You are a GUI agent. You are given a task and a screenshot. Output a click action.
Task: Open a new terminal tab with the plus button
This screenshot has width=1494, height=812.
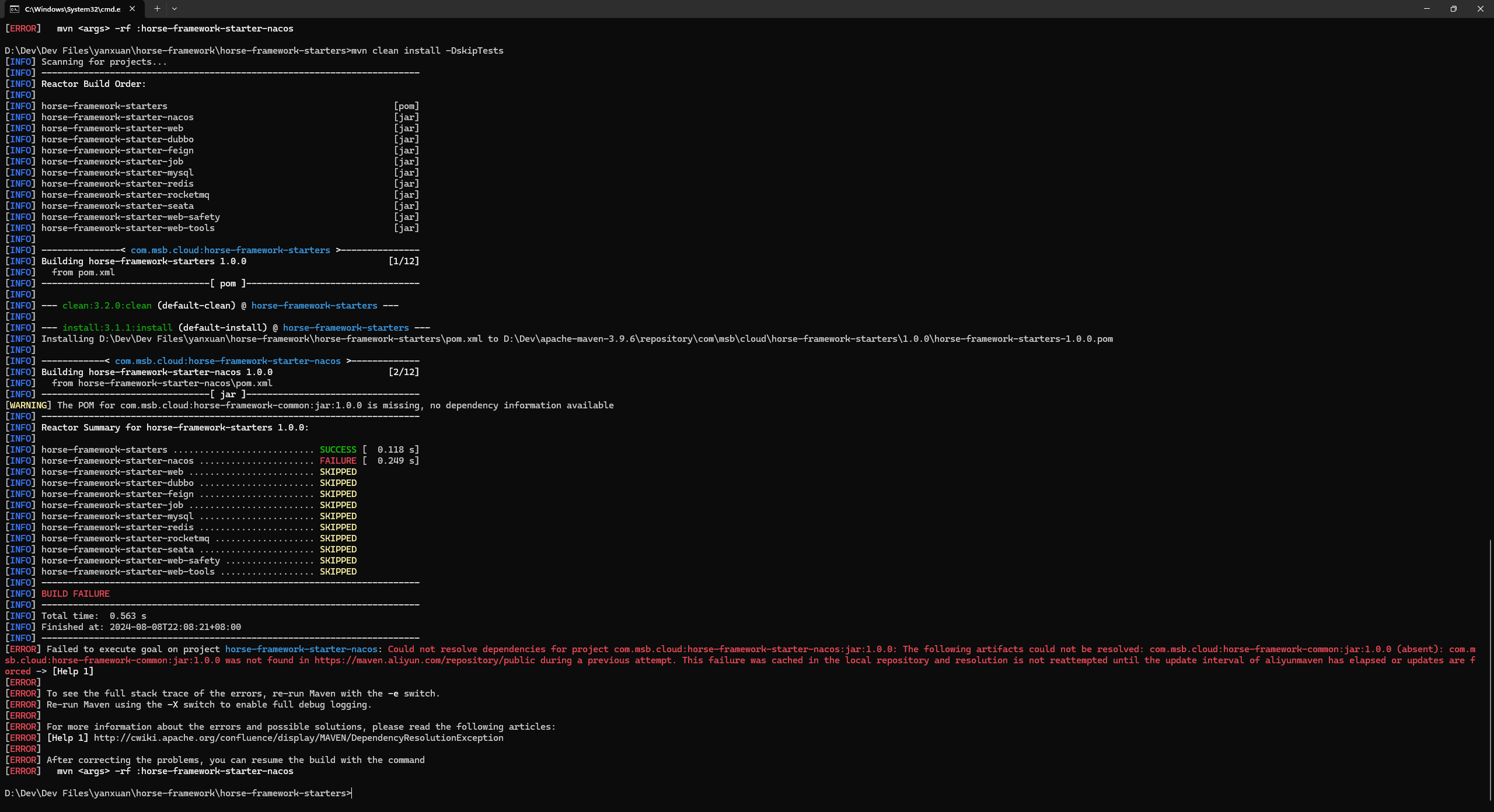[x=157, y=9]
